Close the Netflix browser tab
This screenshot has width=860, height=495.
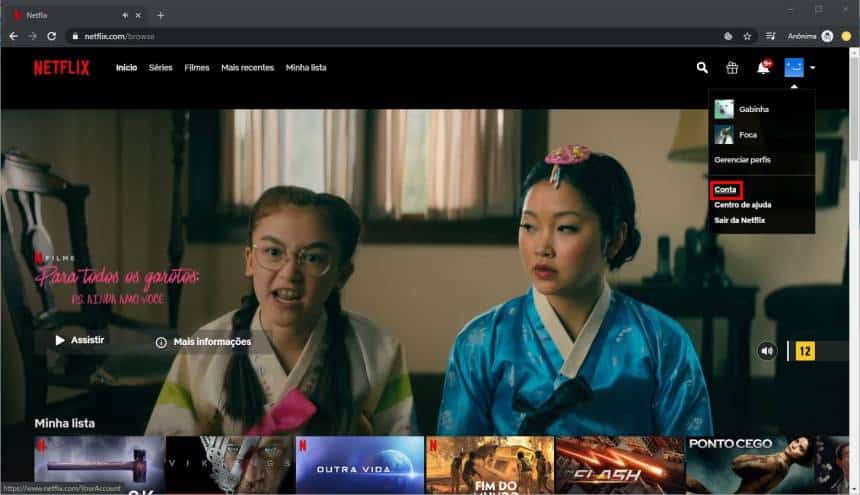tap(138, 15)
